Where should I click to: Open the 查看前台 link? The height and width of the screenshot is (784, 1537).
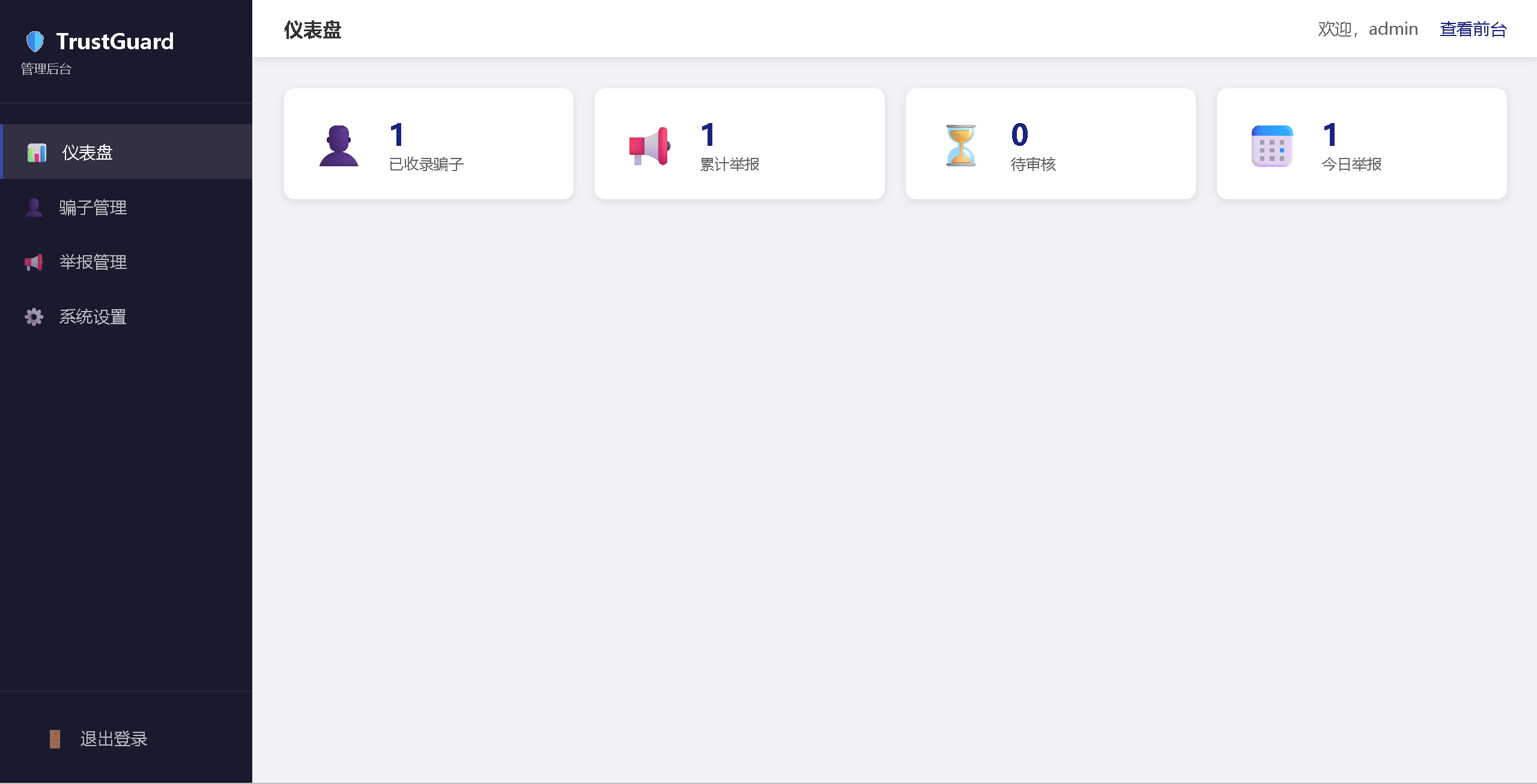tap(1473, 29)
